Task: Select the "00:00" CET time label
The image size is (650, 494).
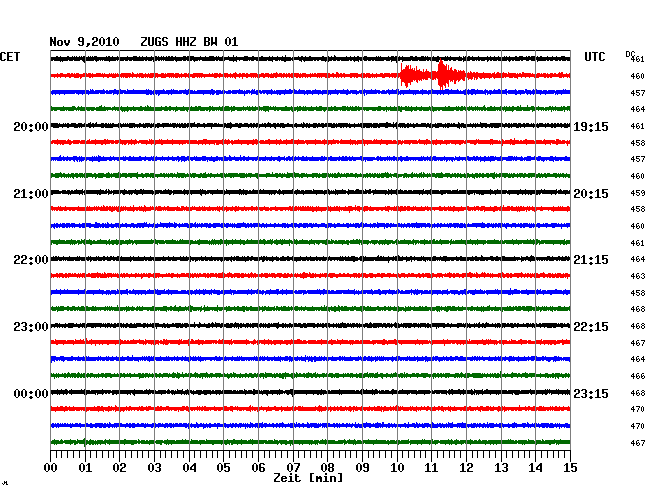Action: [x=31, y=393]
